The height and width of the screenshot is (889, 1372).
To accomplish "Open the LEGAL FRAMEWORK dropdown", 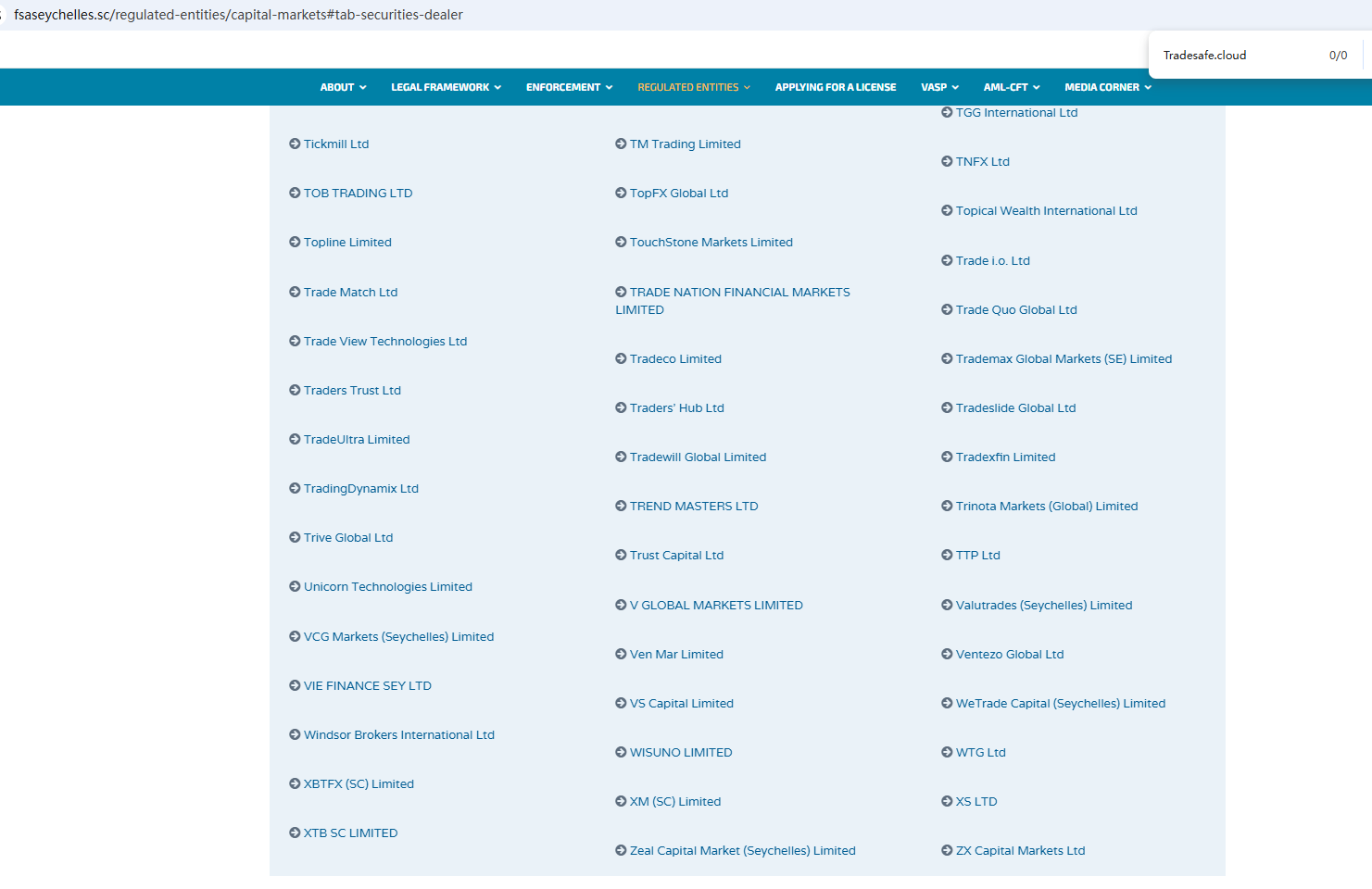I will pyautogui.click(x=446, y=87).
